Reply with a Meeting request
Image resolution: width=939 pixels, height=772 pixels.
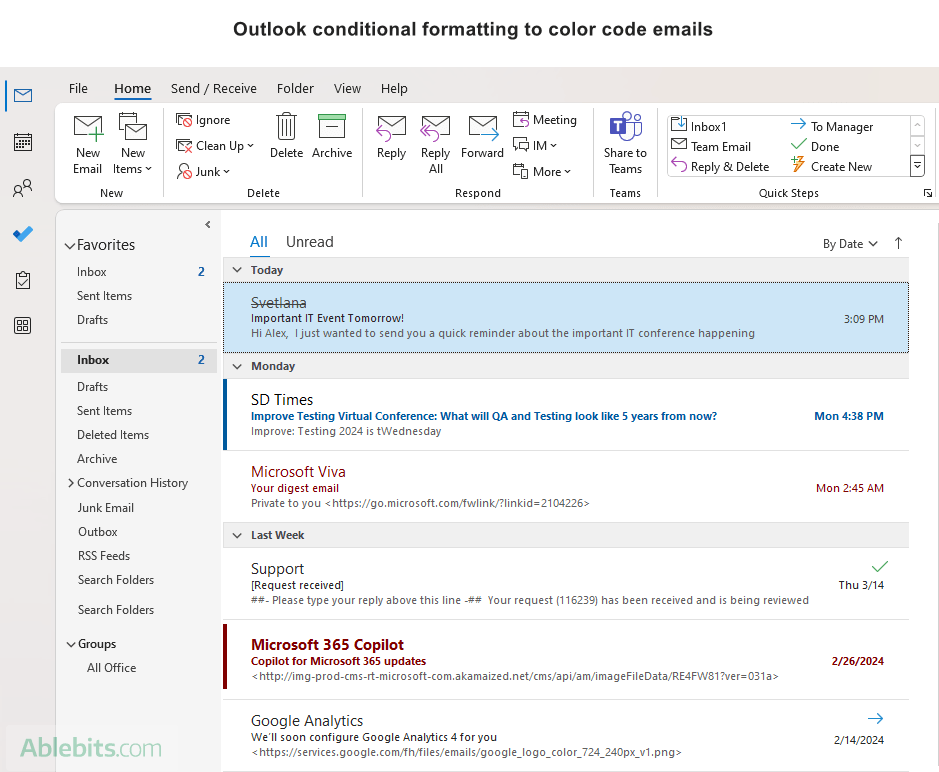click(545, 120)
